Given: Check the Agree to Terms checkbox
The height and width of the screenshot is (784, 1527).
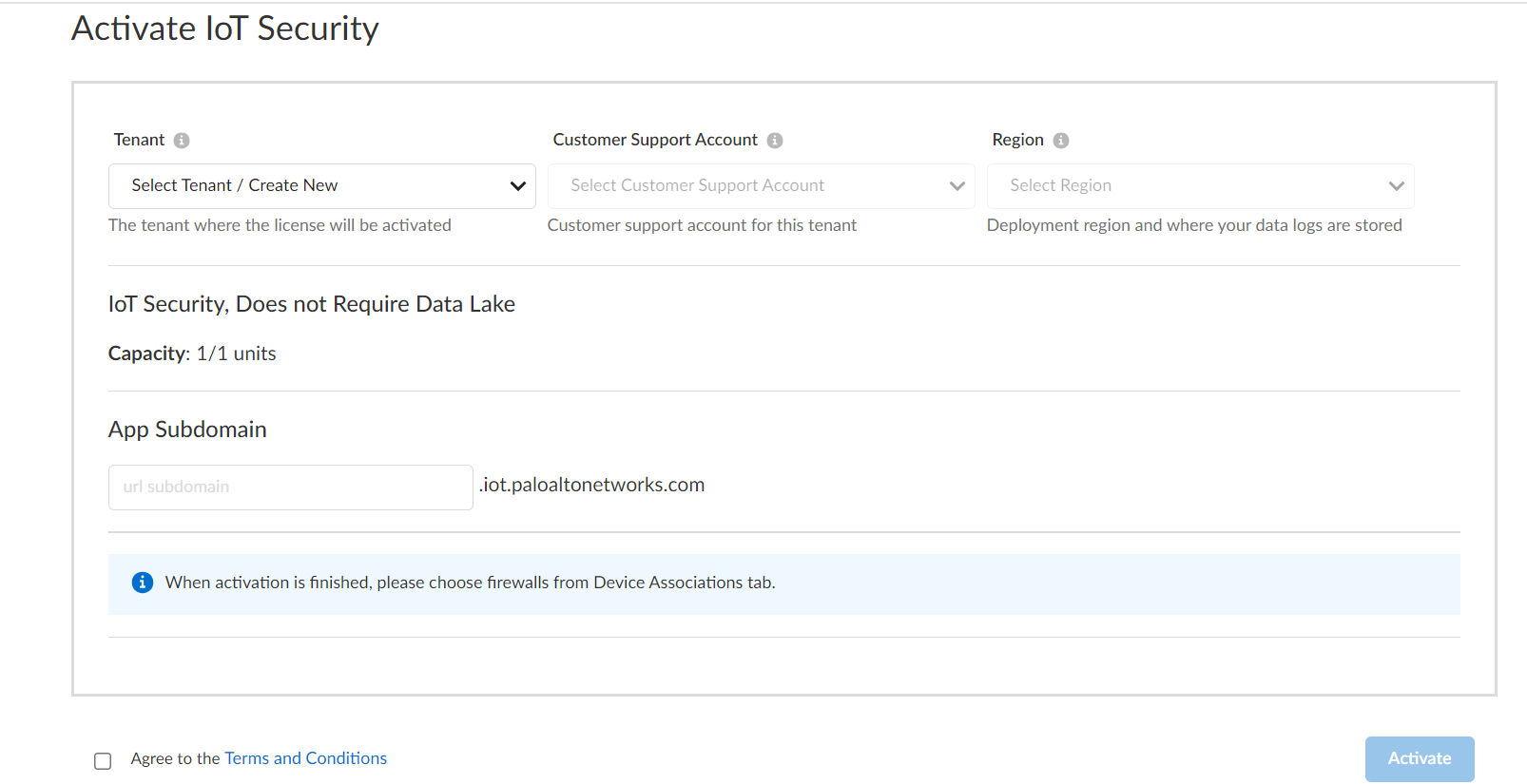Looking at the screenshot, I should pos(103,760).
